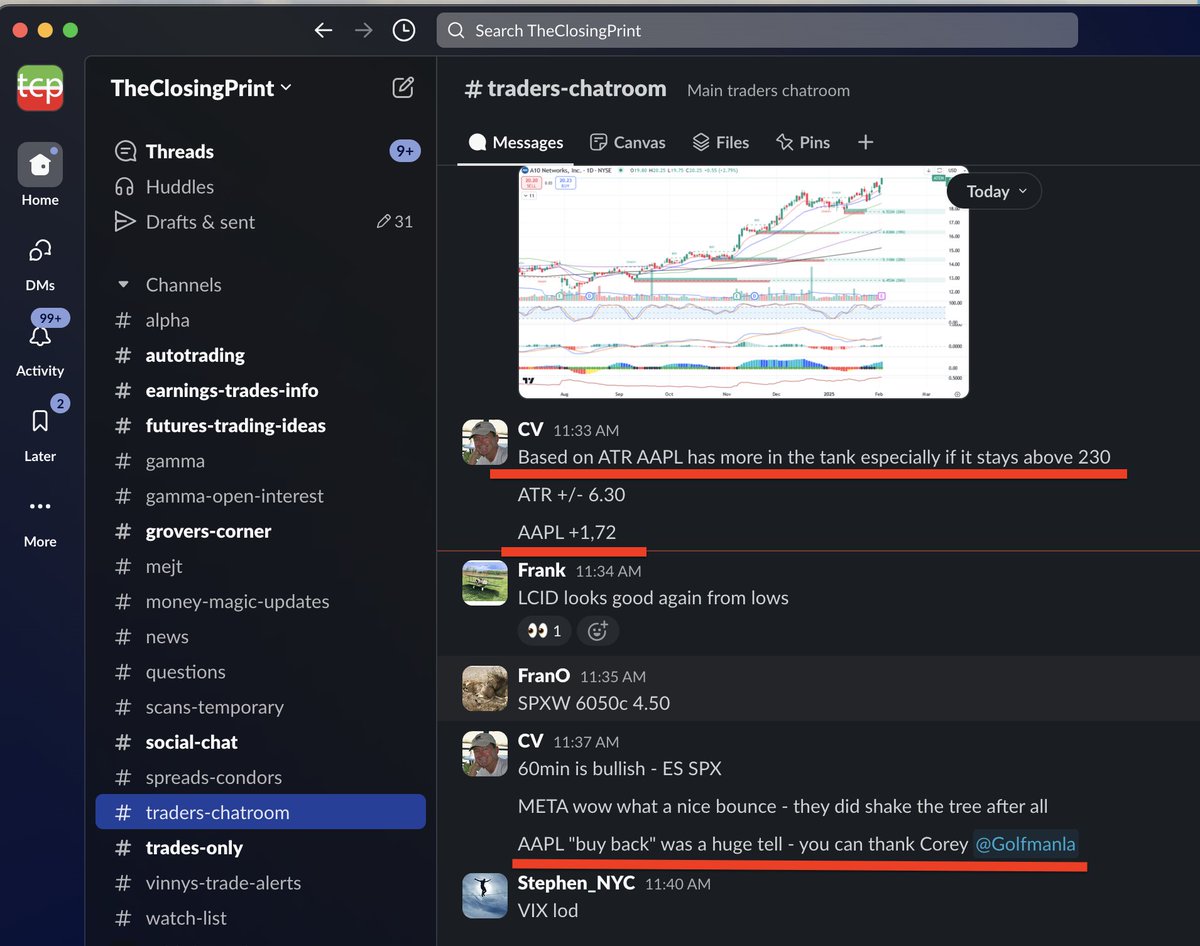Image resolution: width=1200 pixels, height=946 pixels.
Task: Open the traders-chatroom channel details header
Action: coord(567,89)
